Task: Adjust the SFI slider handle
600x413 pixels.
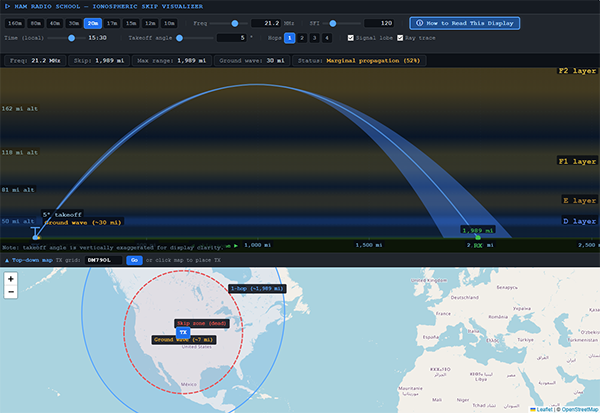Action: coord(333,23)
